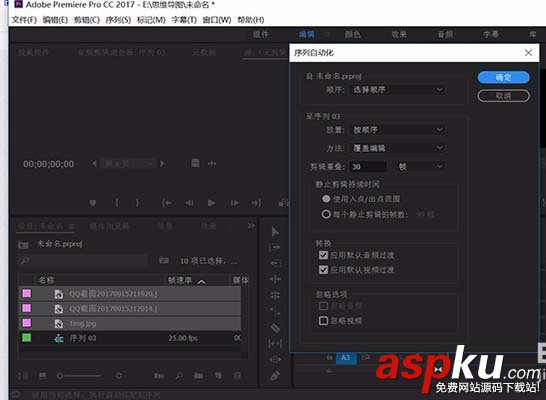Screen dimensions: 546x400
Task: Add a marker in the Source monitor
Action: point(93,203)
